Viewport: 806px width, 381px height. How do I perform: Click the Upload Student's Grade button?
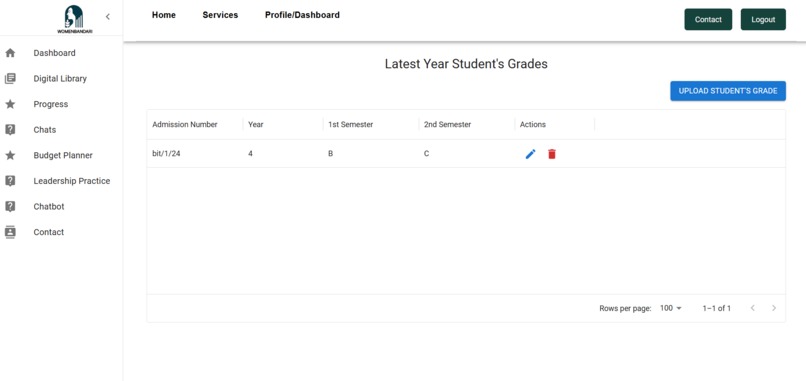click(x=728, y=91)
